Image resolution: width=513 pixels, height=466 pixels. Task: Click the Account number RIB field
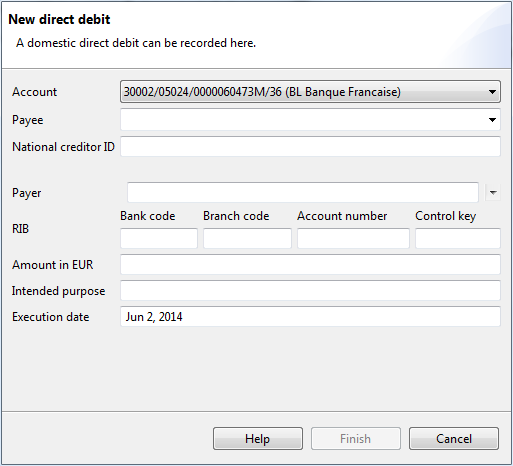353,238
